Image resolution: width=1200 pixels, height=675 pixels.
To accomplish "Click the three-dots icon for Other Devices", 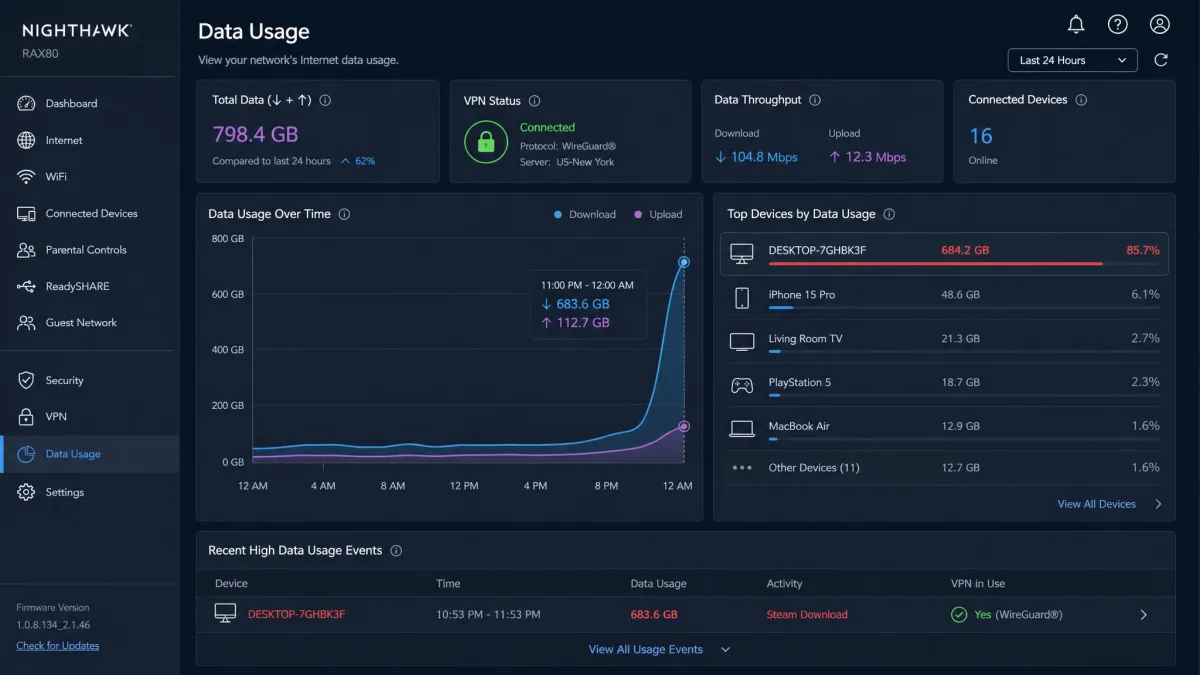I will 742,467.
